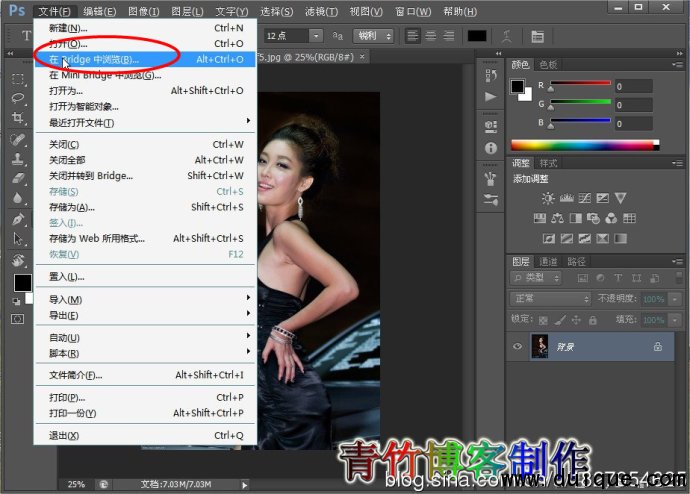Open the History panel icon
This screenshot has height=494, width=690.
pyautogui.click(x=491, y=76)
